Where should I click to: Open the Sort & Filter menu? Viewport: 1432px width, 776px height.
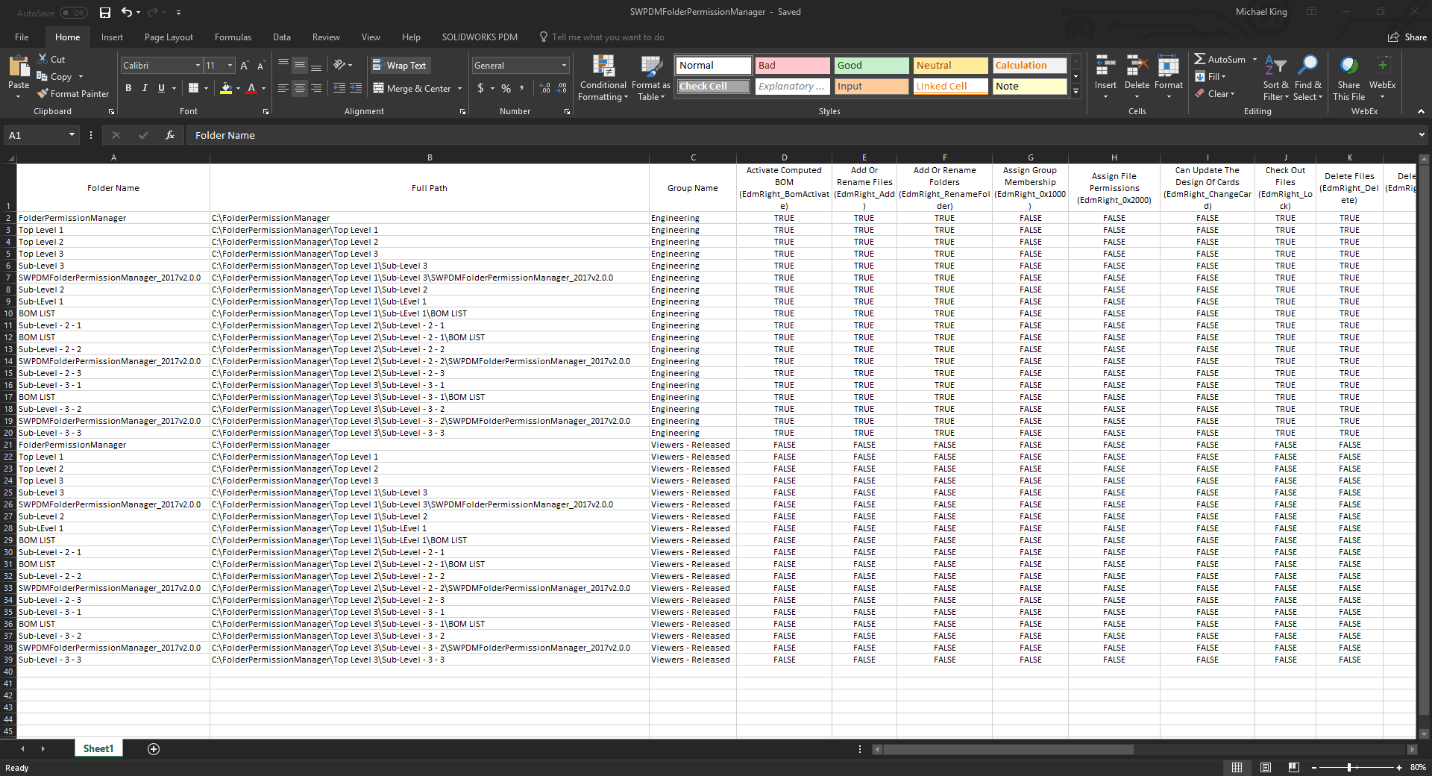tap(1276, 78)
